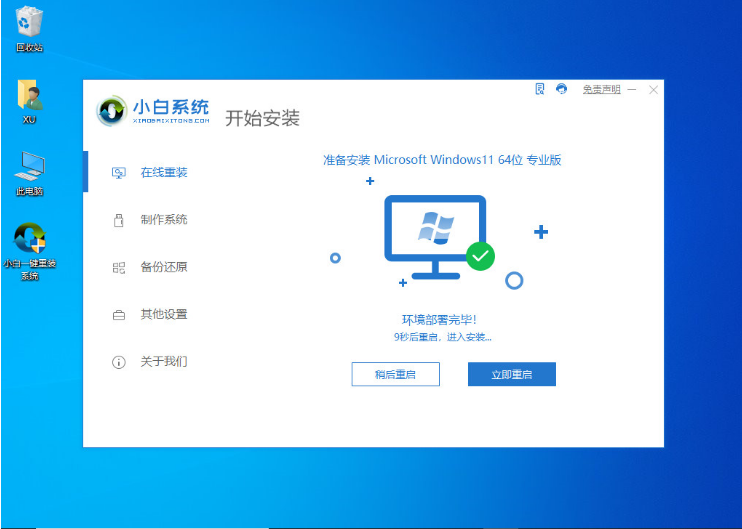This screenshot has width=742, height=529.
Task: Launch the 小白一键重装系统 desktop shortcut
Action: pyautogui.click(x=29, y=251)
